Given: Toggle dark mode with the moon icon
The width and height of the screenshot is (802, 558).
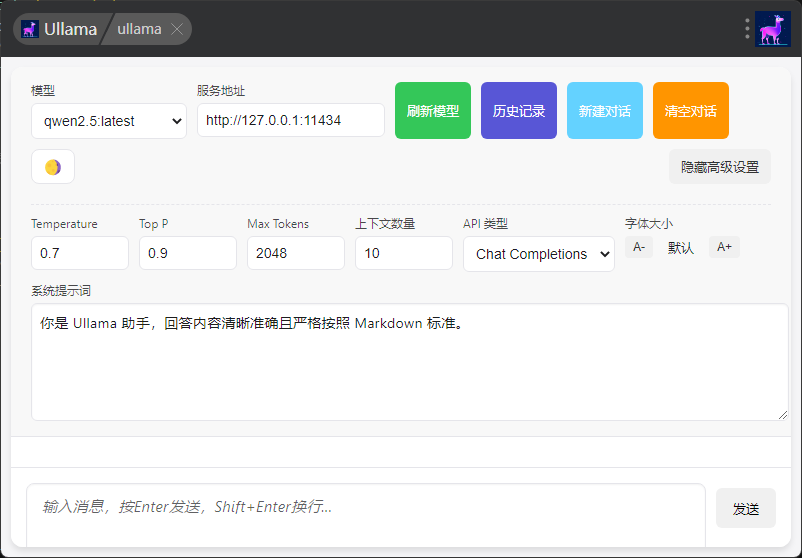Looking at the screenshot, I should click(x=53, y=167).
